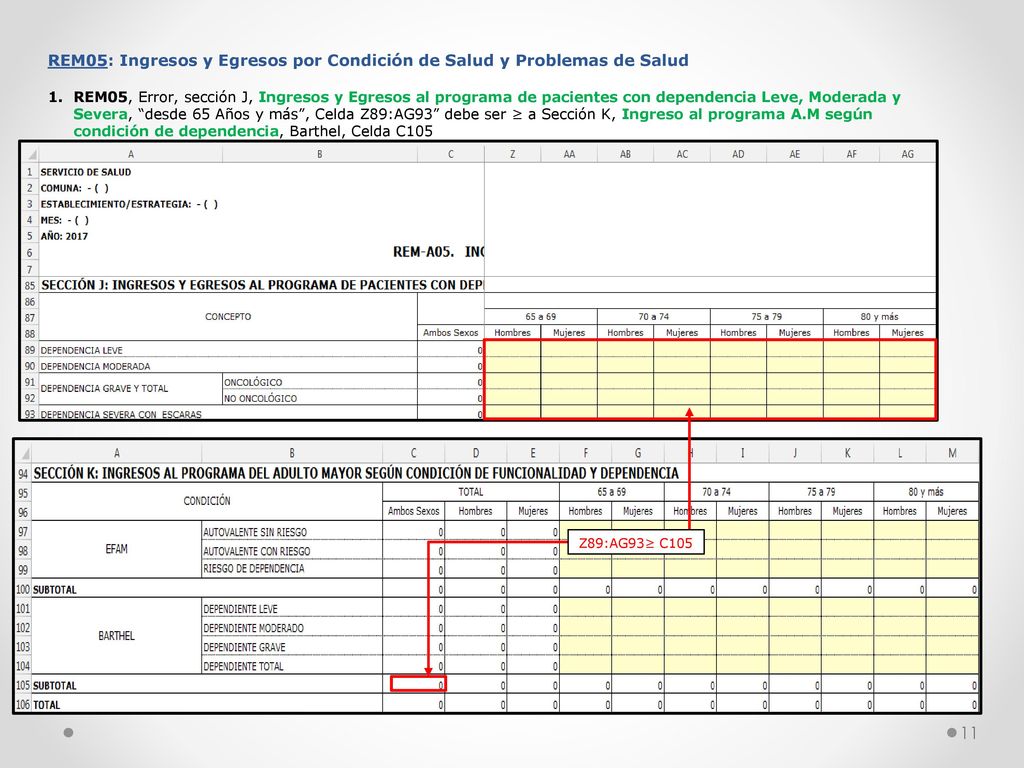Viewport: 1024px width, 768px height.
Task: Click the "SECCIÓN K: INGRESOS AL PROGRAMA" heading cell
Action: coord(356,473)
